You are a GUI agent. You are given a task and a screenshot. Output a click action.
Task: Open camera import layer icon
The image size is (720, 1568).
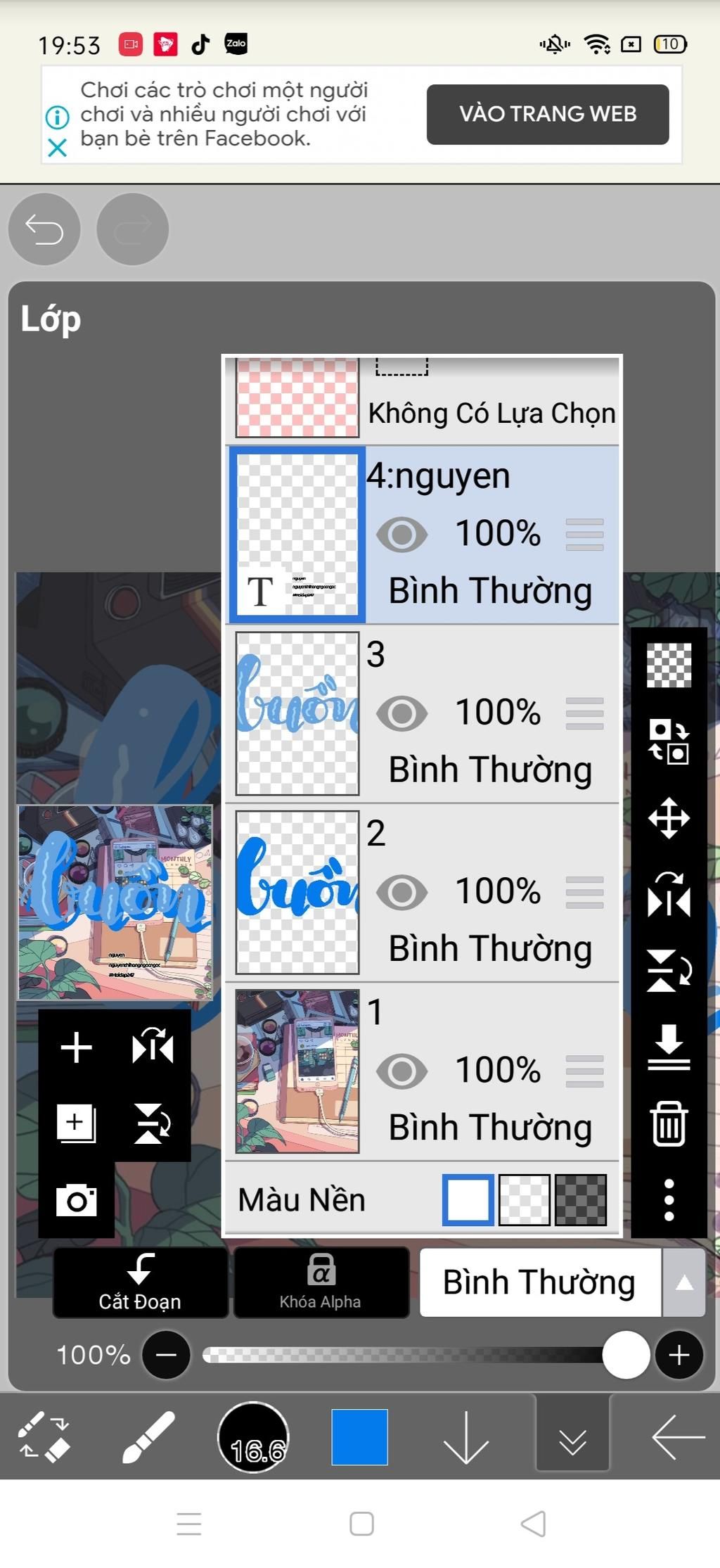point(76,1200)
